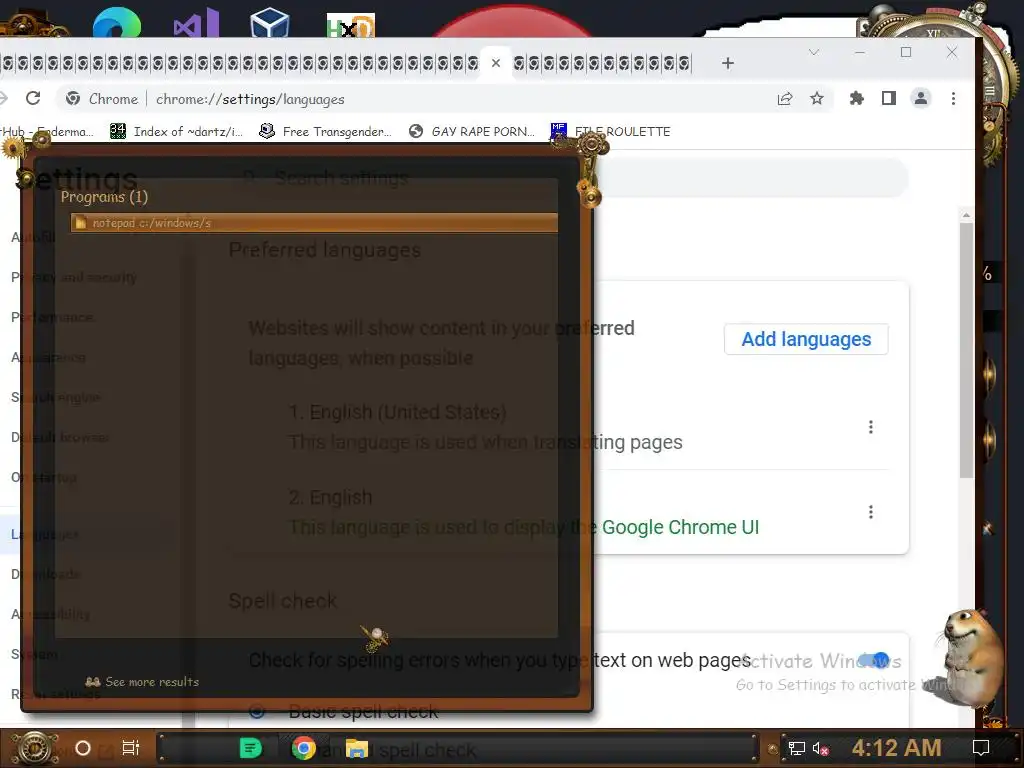Open options for English (United States)
Viewport: 1024px width, 768px height.
[x=871, y=427]
